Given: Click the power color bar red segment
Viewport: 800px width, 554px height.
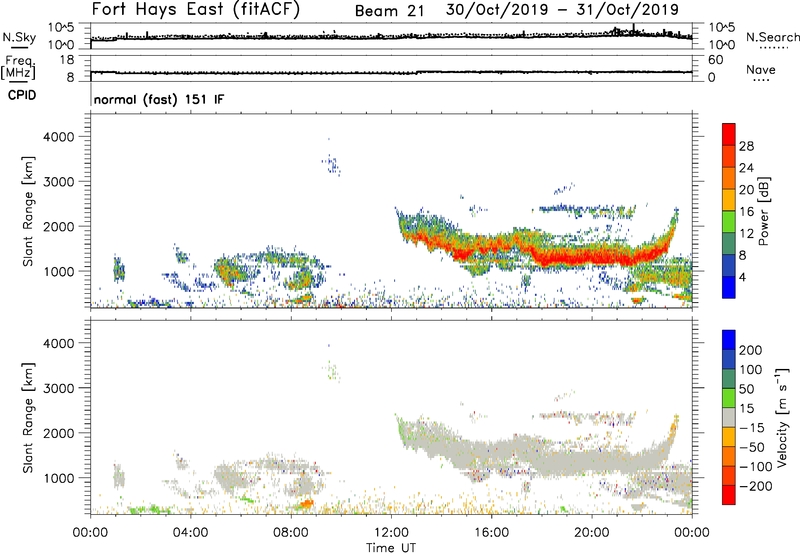Looking at the screenshot, I should (729, 134).
